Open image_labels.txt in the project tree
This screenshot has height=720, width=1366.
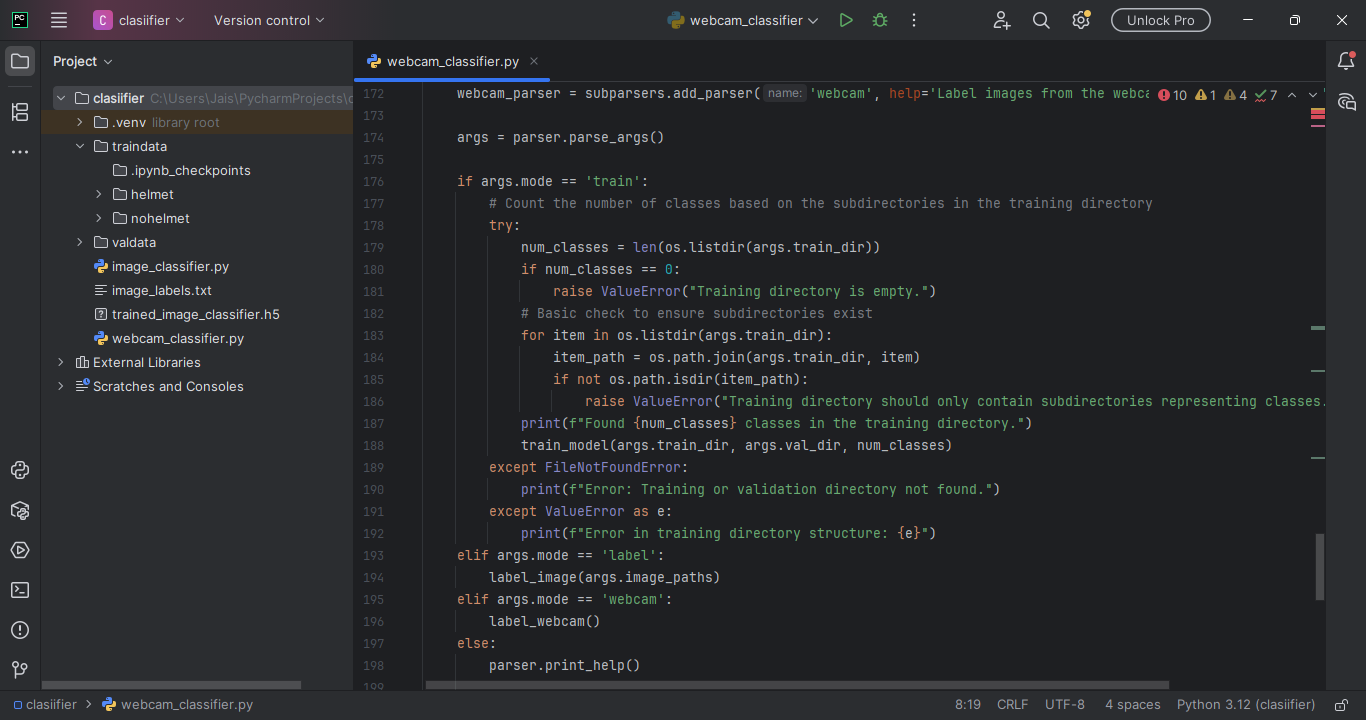161,290
